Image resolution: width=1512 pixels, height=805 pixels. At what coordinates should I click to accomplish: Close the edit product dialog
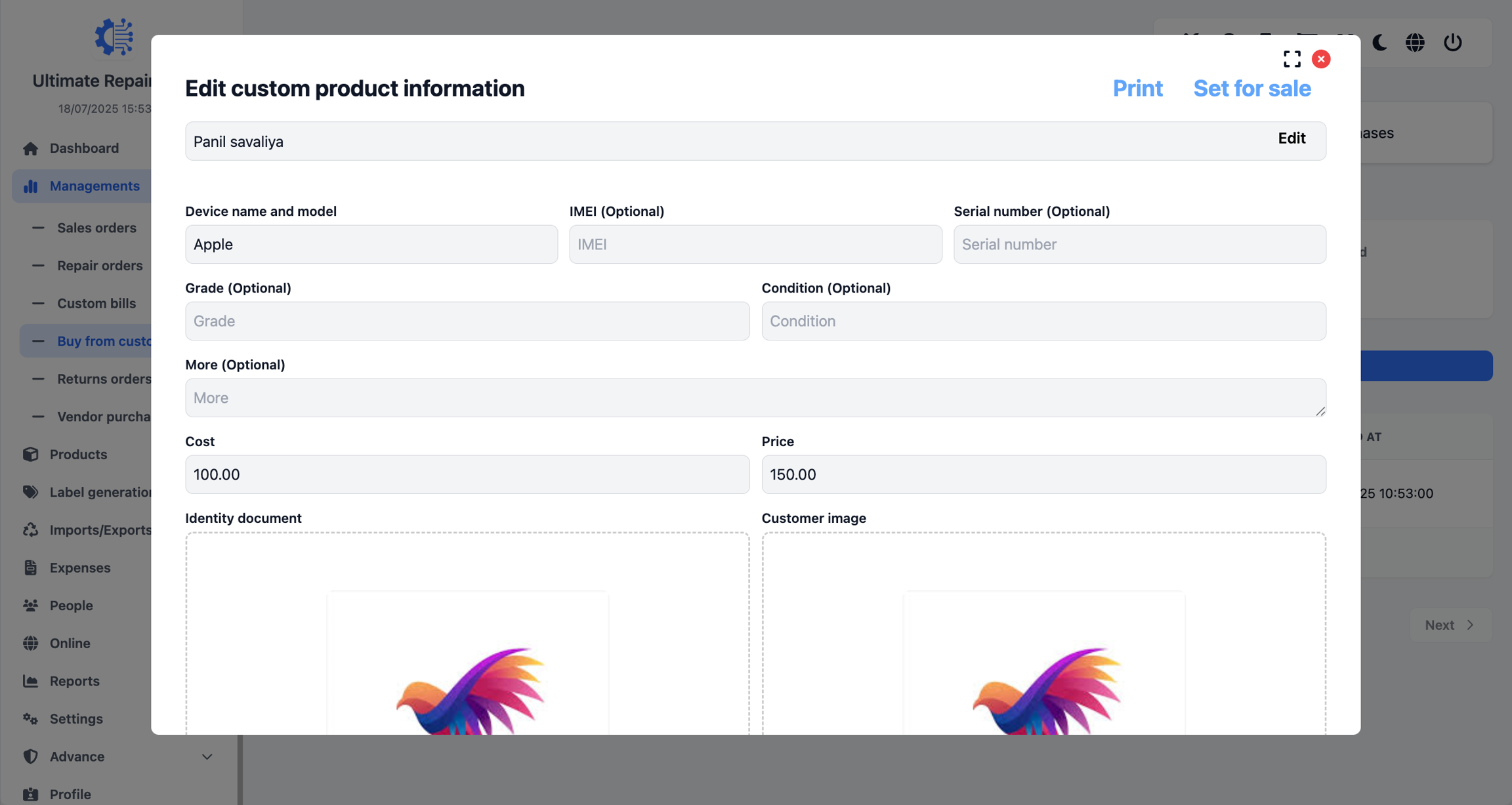[x=1321, y=59]
